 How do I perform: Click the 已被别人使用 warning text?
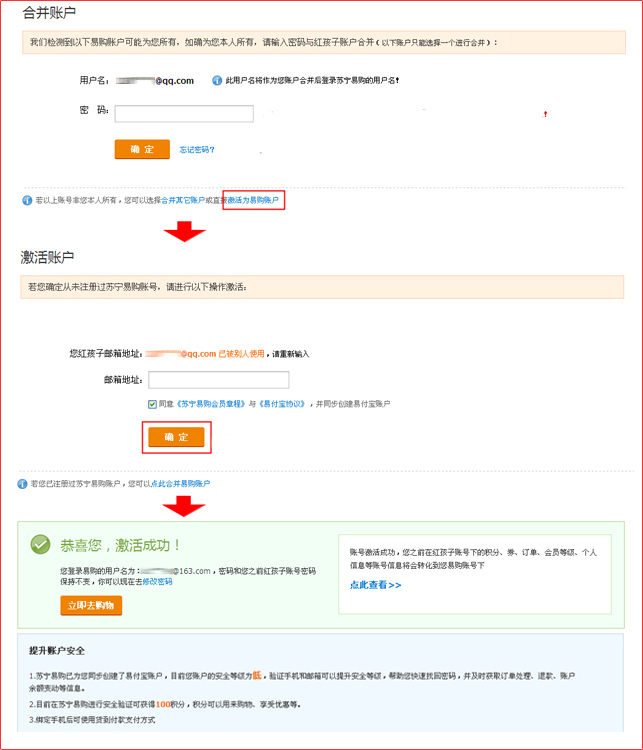241,354
